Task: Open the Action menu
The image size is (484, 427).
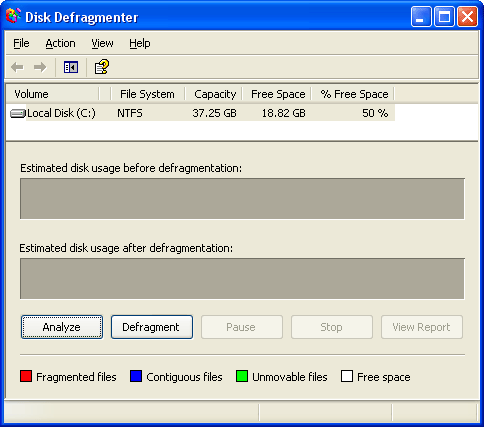Action: (x=60, y=43)
